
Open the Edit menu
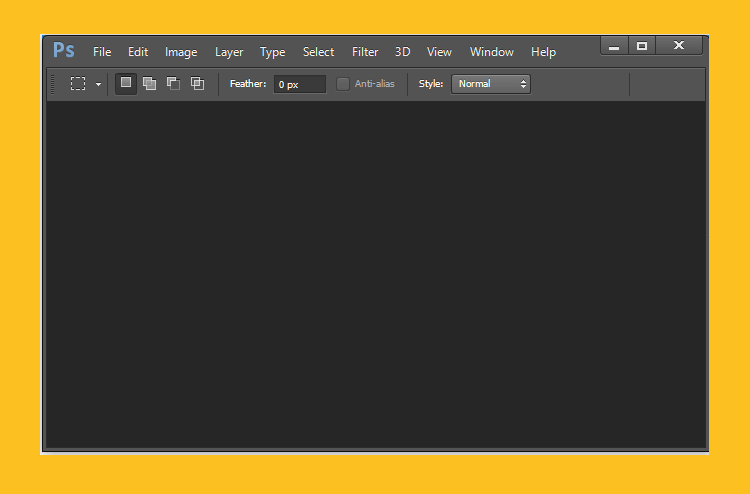138,52
